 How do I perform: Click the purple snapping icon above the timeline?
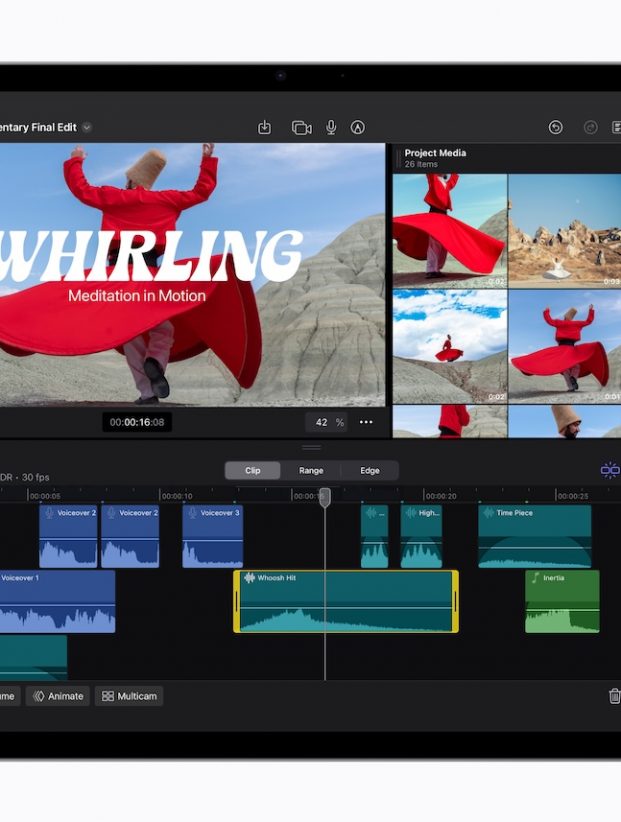click(609, 470)
